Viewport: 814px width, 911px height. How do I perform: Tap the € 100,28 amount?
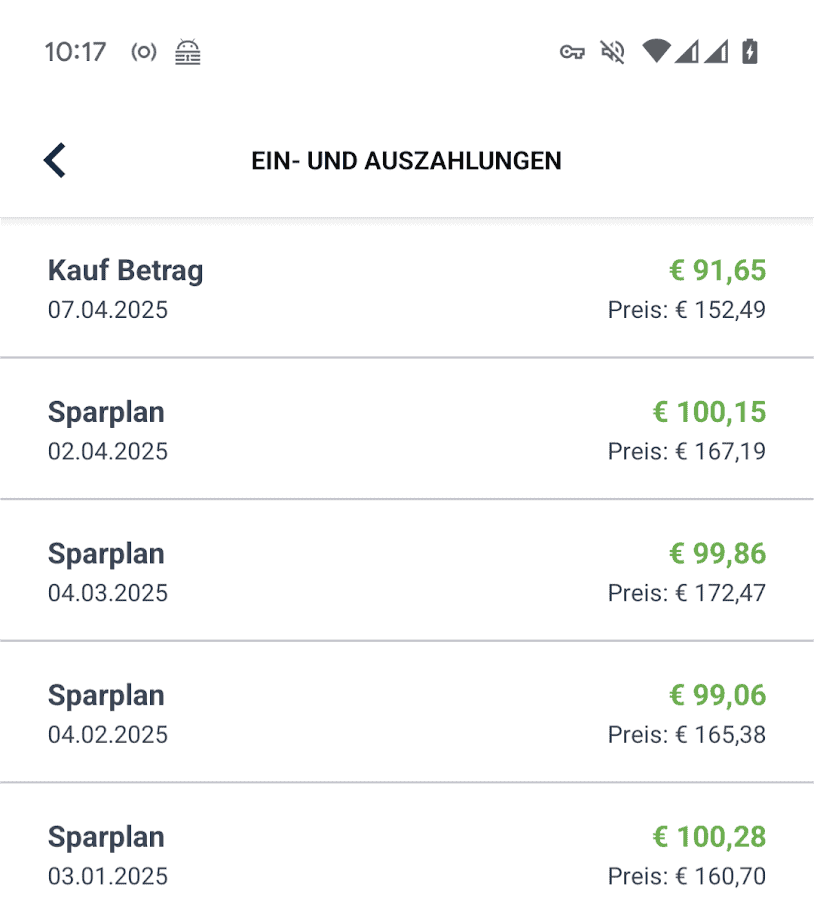709,837
